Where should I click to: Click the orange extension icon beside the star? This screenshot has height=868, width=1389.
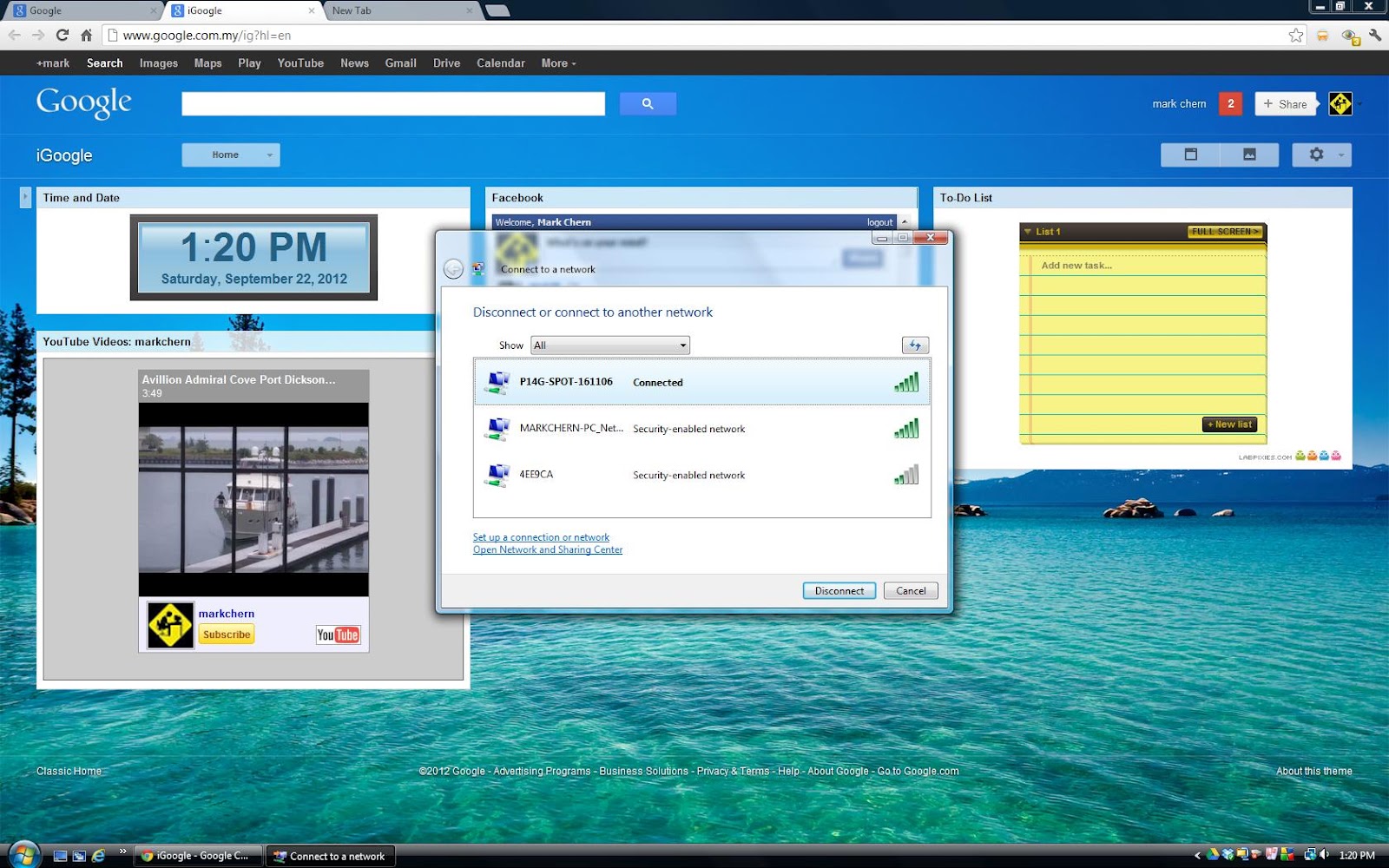pyautogui.click(x=1322, y=36)
